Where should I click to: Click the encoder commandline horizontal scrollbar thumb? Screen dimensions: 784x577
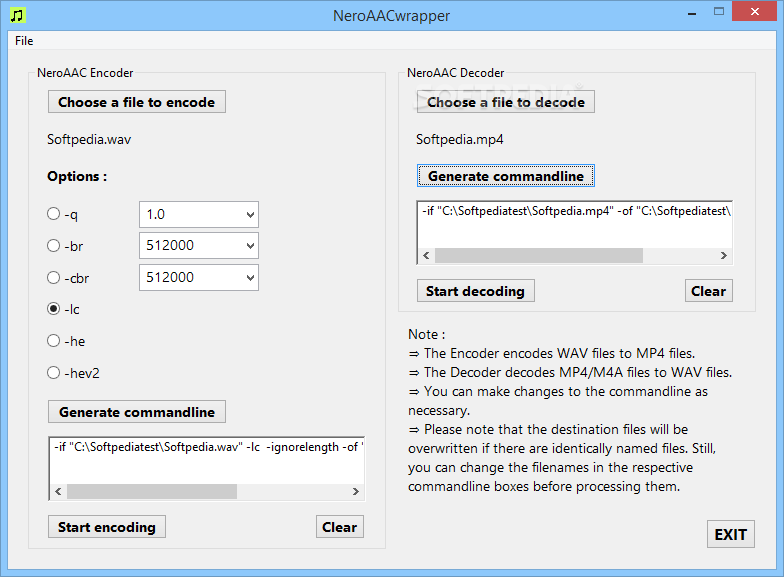click(152, 492)
